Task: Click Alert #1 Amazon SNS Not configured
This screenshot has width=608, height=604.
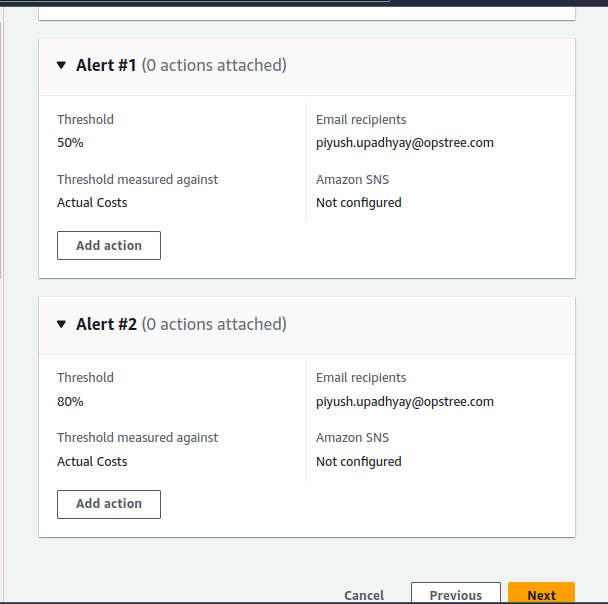Action: tap(359, 203)
